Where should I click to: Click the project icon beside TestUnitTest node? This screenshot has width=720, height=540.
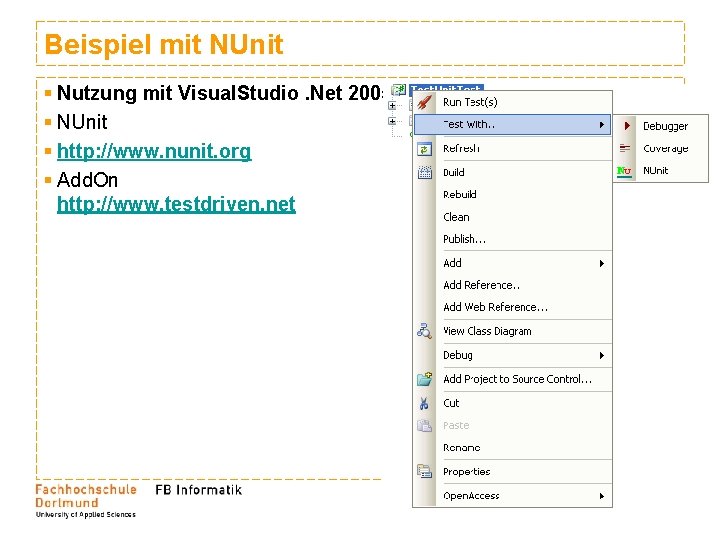[398, 89]
